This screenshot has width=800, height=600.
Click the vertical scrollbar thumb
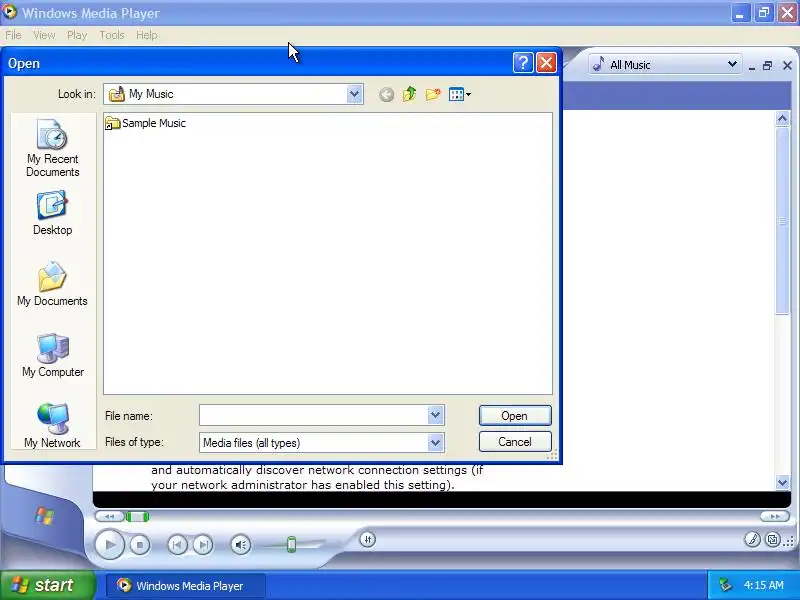(x=782, y=221)
